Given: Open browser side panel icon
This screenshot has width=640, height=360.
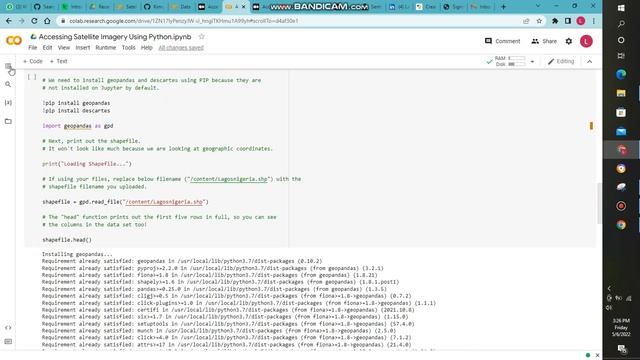Looking at the screenshot, I should pyautogui.click(x=568, y=21).
